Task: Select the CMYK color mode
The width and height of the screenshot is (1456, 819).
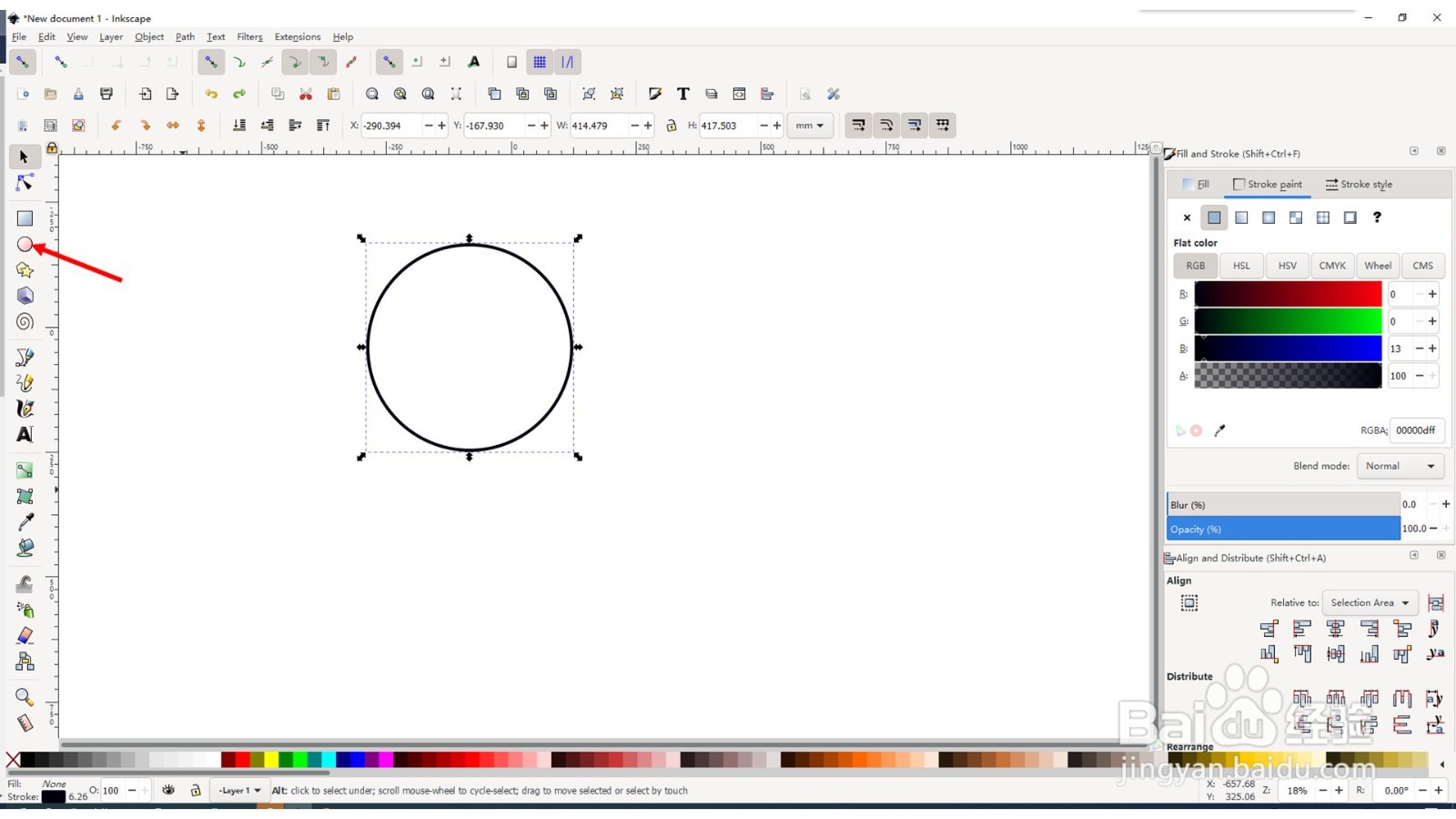Action: point(1332,266)
